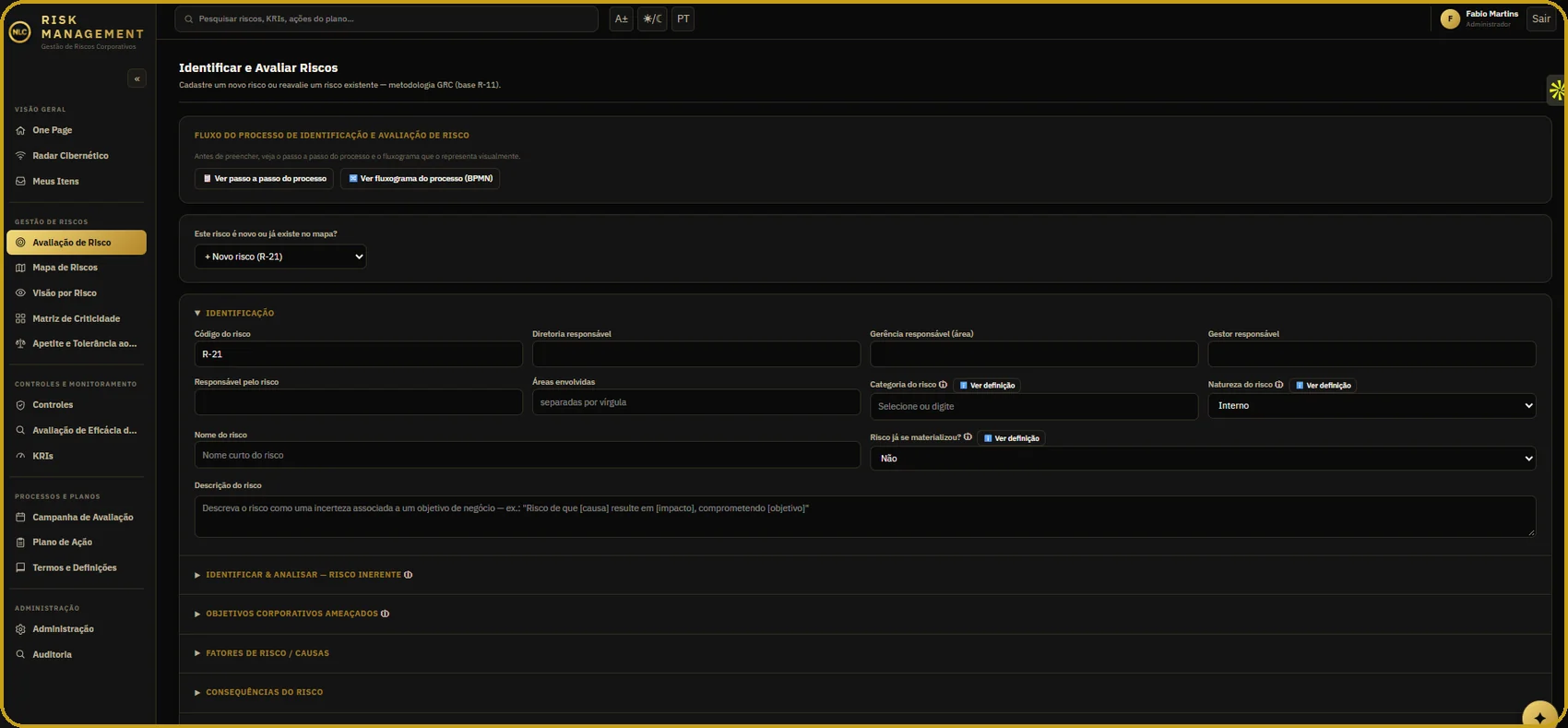Open Controles shield item
The height and width of the screenshot is (728, 1568).
click(77, 405)
